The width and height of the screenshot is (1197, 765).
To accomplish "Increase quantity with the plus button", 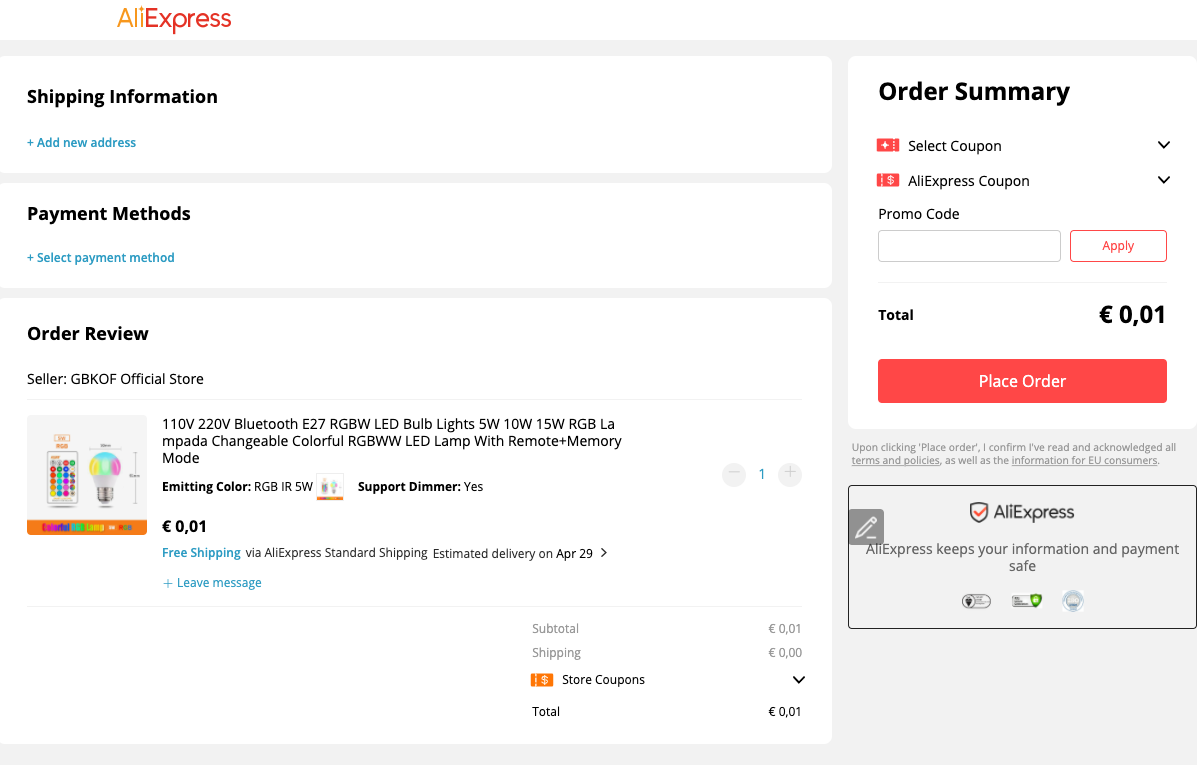I will [x=790, y=474].
